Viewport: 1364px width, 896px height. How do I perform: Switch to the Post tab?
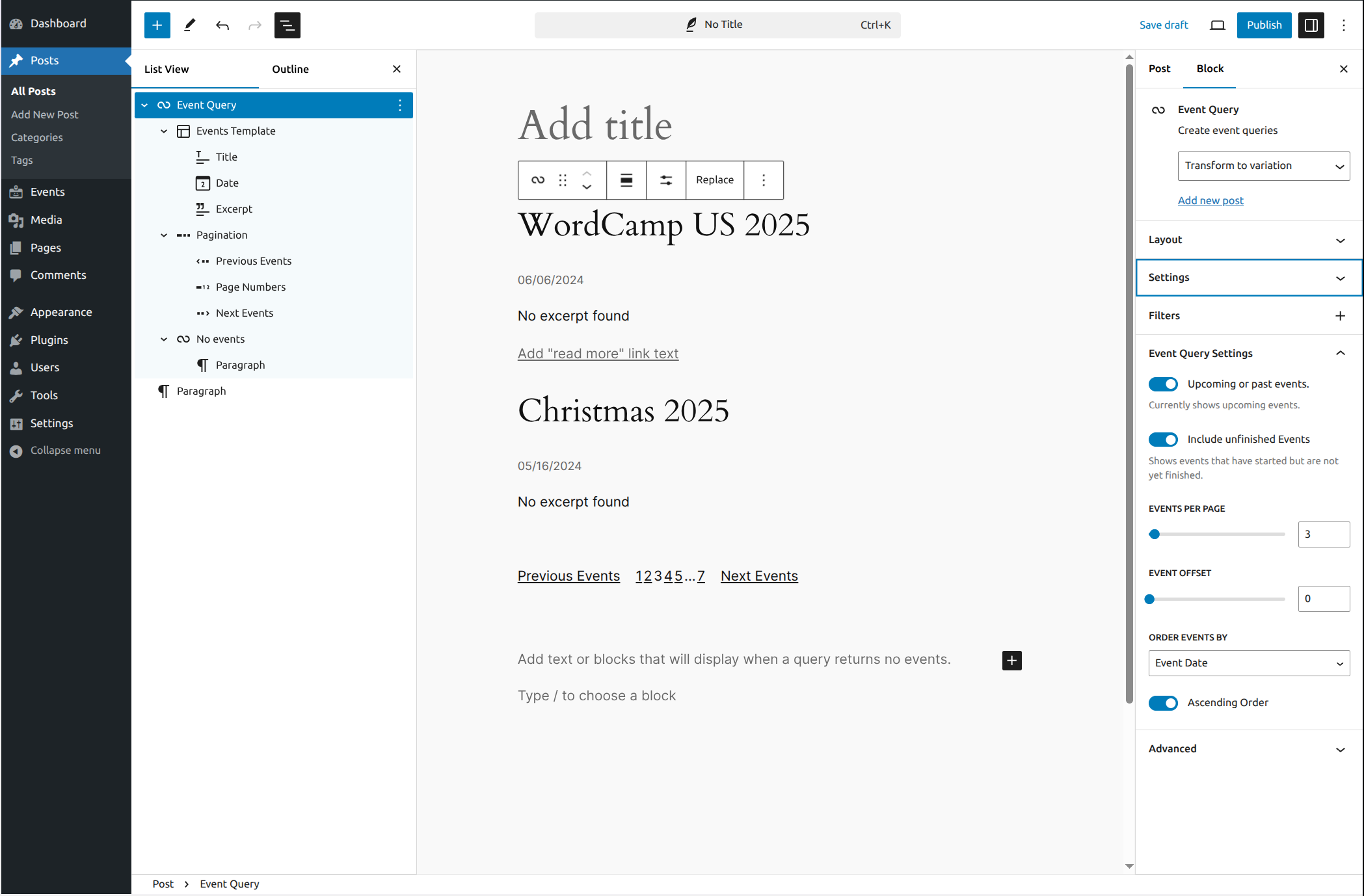tap(1159, 69)
